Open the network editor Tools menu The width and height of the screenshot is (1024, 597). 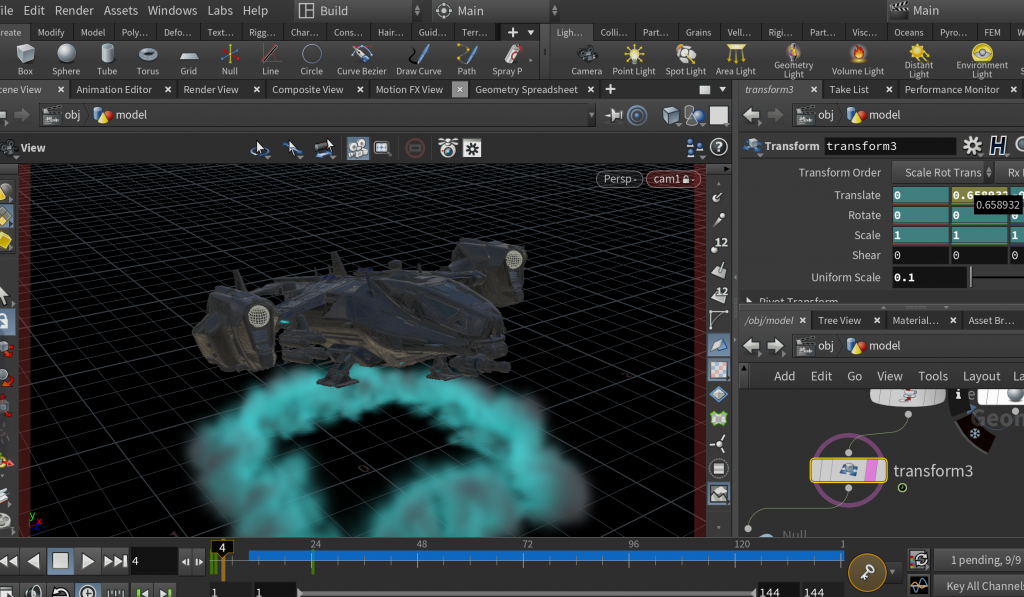pos(933,376)
